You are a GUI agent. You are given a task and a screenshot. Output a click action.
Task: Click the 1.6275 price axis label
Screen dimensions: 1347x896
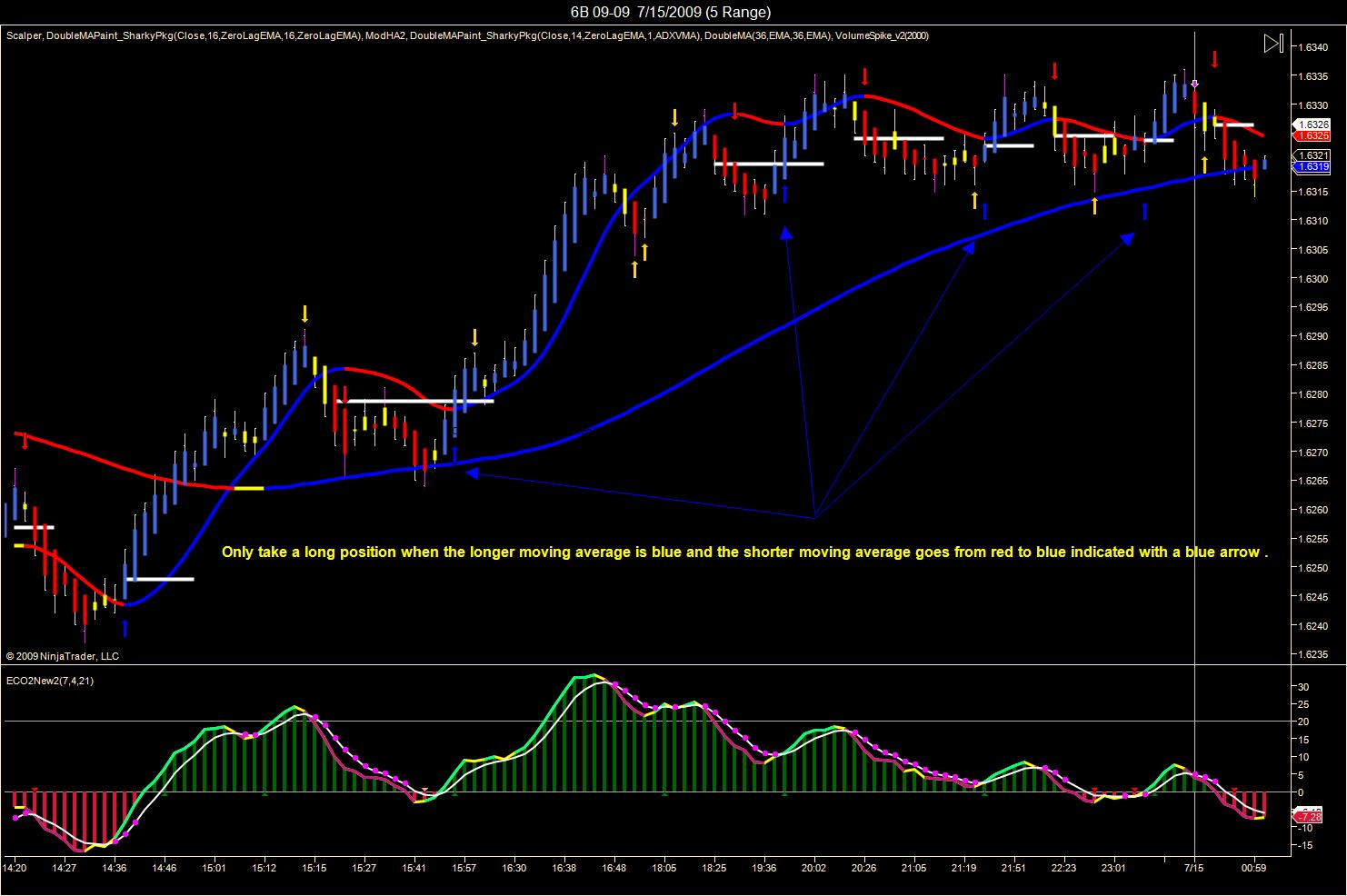(1313, 423)
